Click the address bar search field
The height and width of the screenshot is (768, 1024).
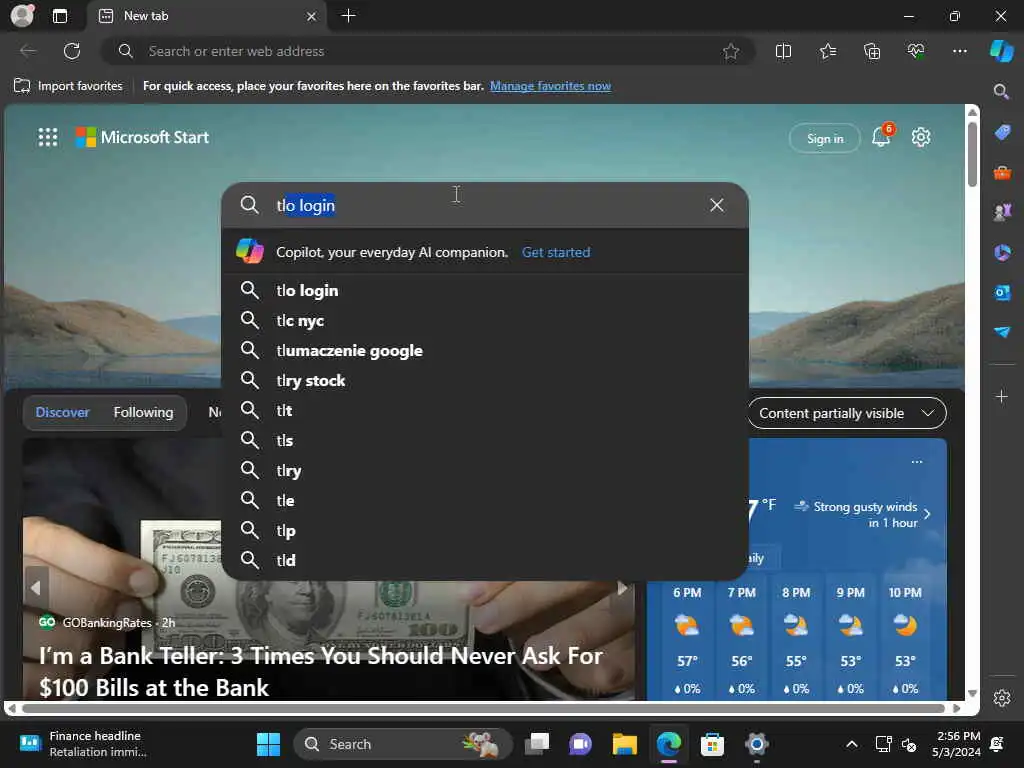coord(428,51)
